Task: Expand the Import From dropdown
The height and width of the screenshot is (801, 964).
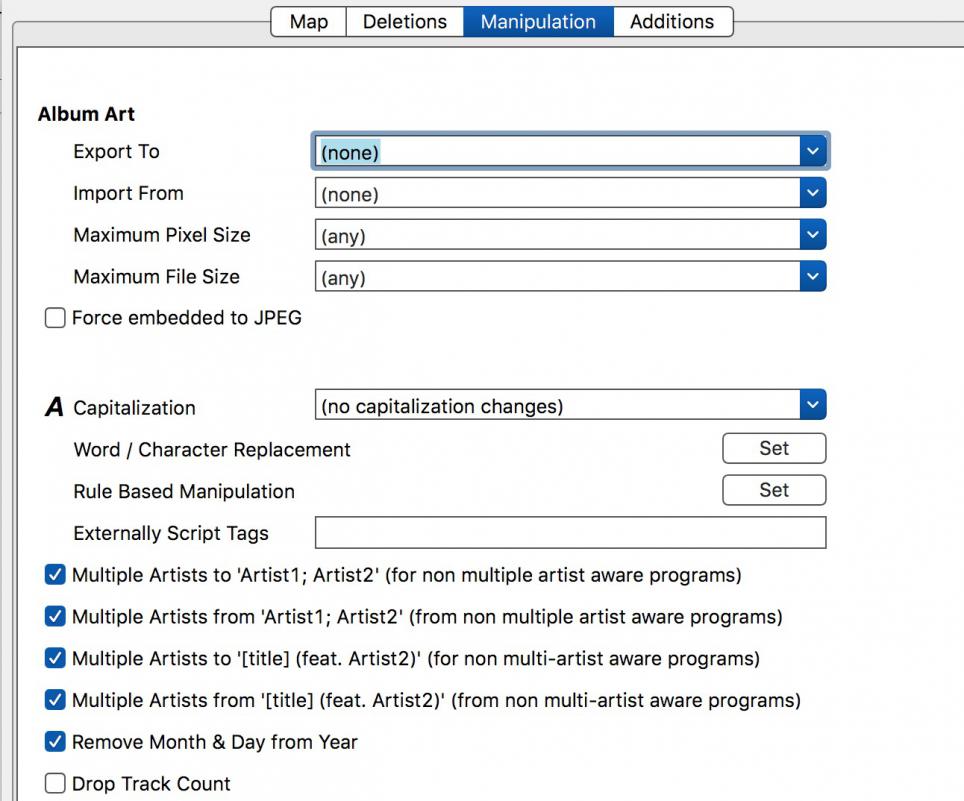Action: (813, 193)
